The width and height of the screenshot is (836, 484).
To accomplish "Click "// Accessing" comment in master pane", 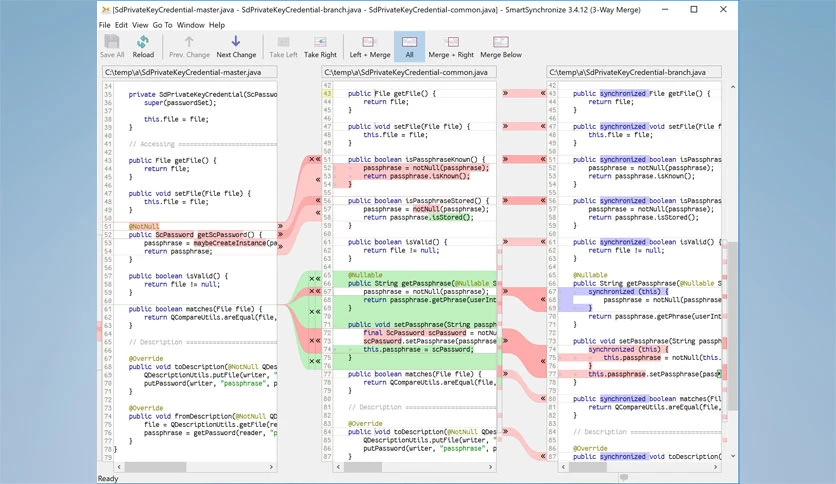I will [x=151, y=144].
